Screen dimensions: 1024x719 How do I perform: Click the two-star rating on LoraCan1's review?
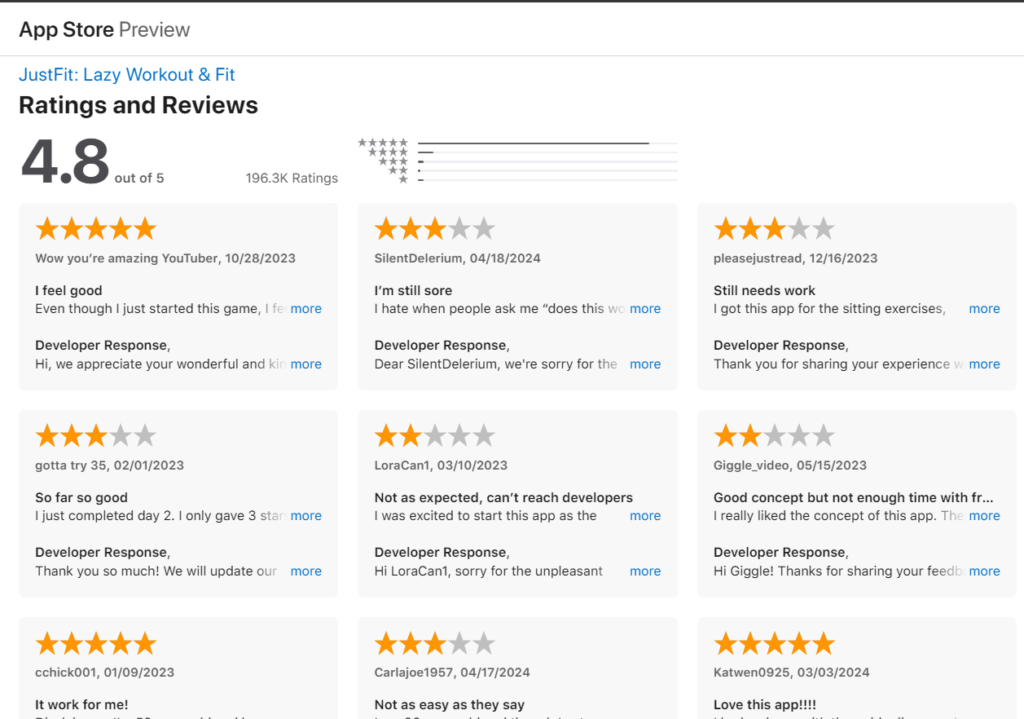tap(435, 436)
